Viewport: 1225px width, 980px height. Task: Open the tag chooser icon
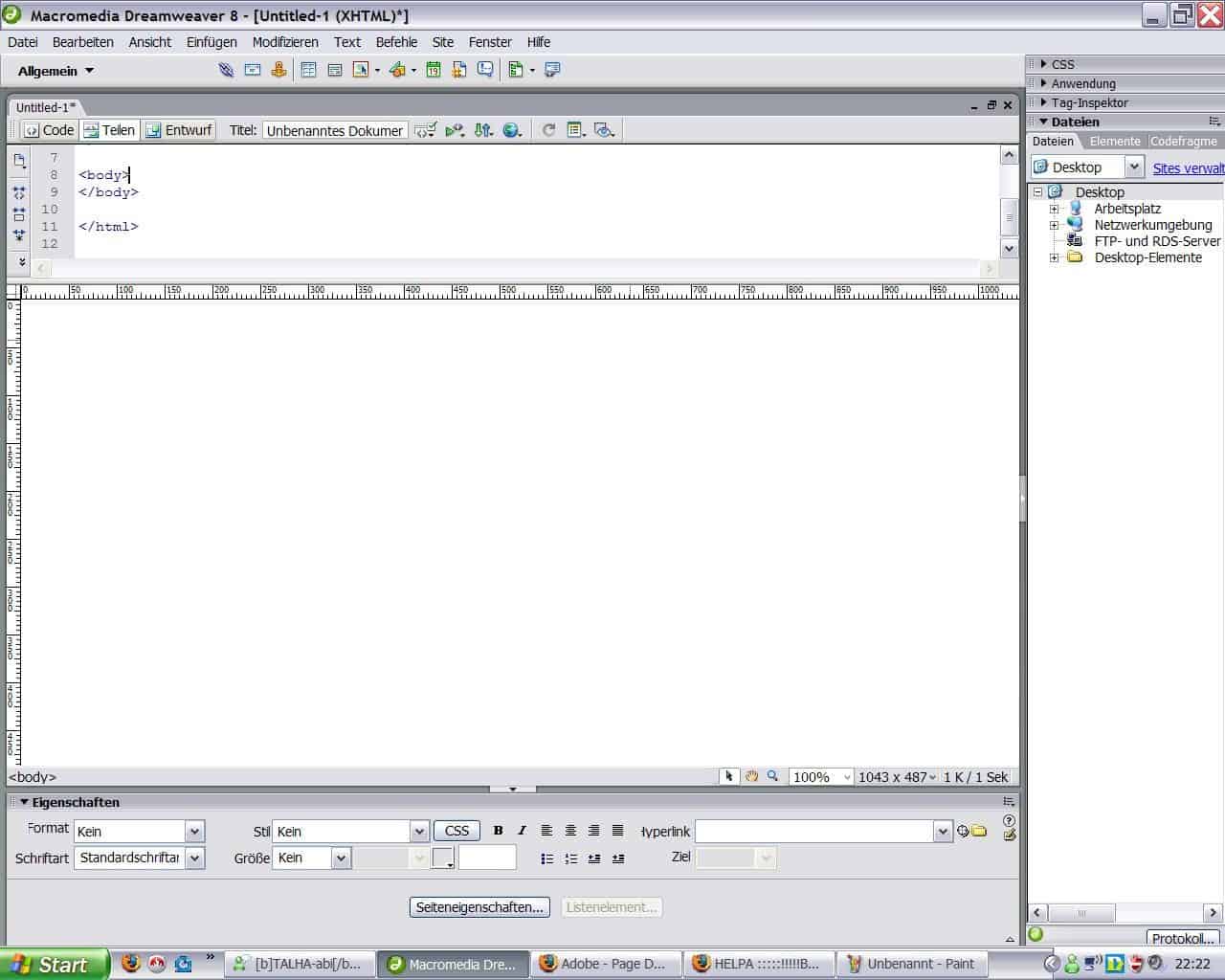pyautogui.click(x=552, y=70)
